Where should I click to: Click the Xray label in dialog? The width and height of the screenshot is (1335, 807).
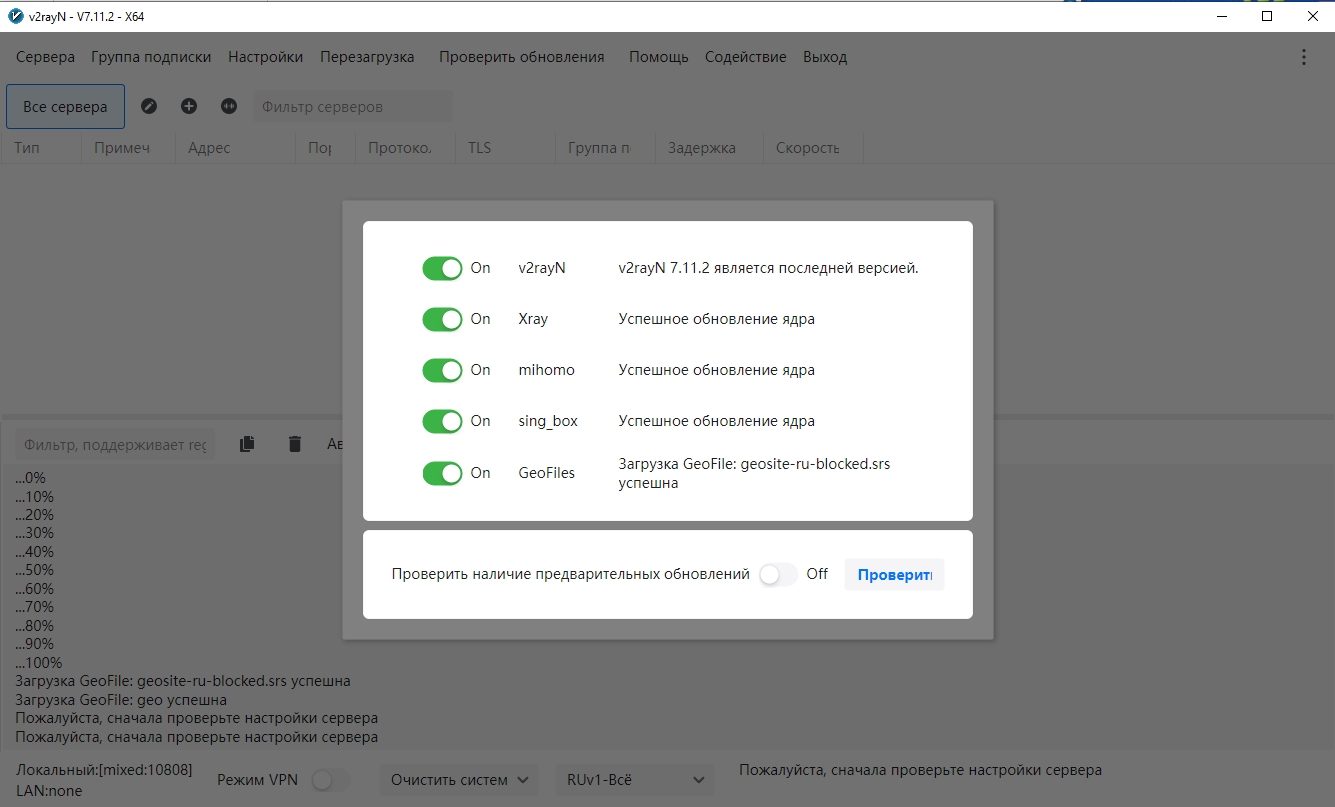tap(533, 319)
